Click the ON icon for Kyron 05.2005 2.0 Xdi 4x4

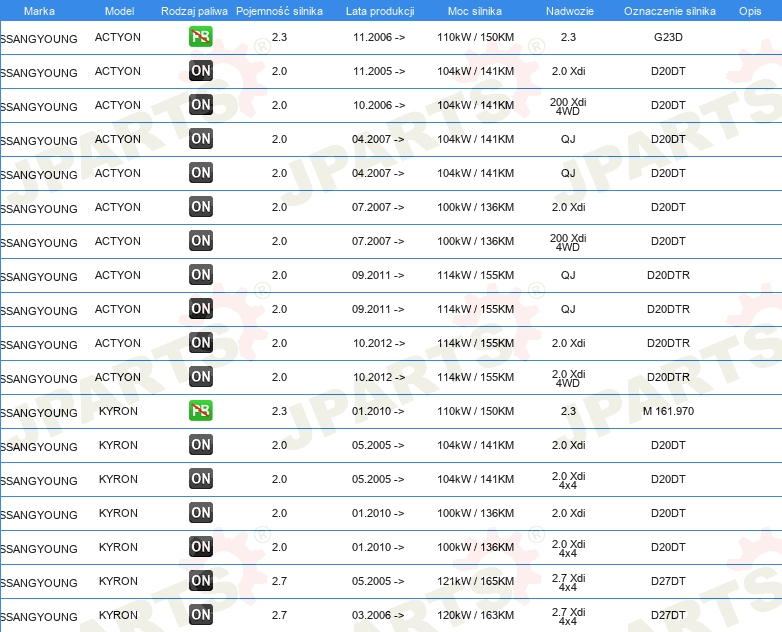(x=200, y=478)
